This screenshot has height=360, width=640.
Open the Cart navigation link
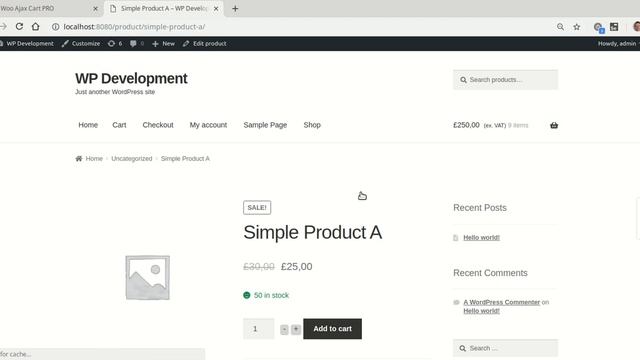click(119, 125)
